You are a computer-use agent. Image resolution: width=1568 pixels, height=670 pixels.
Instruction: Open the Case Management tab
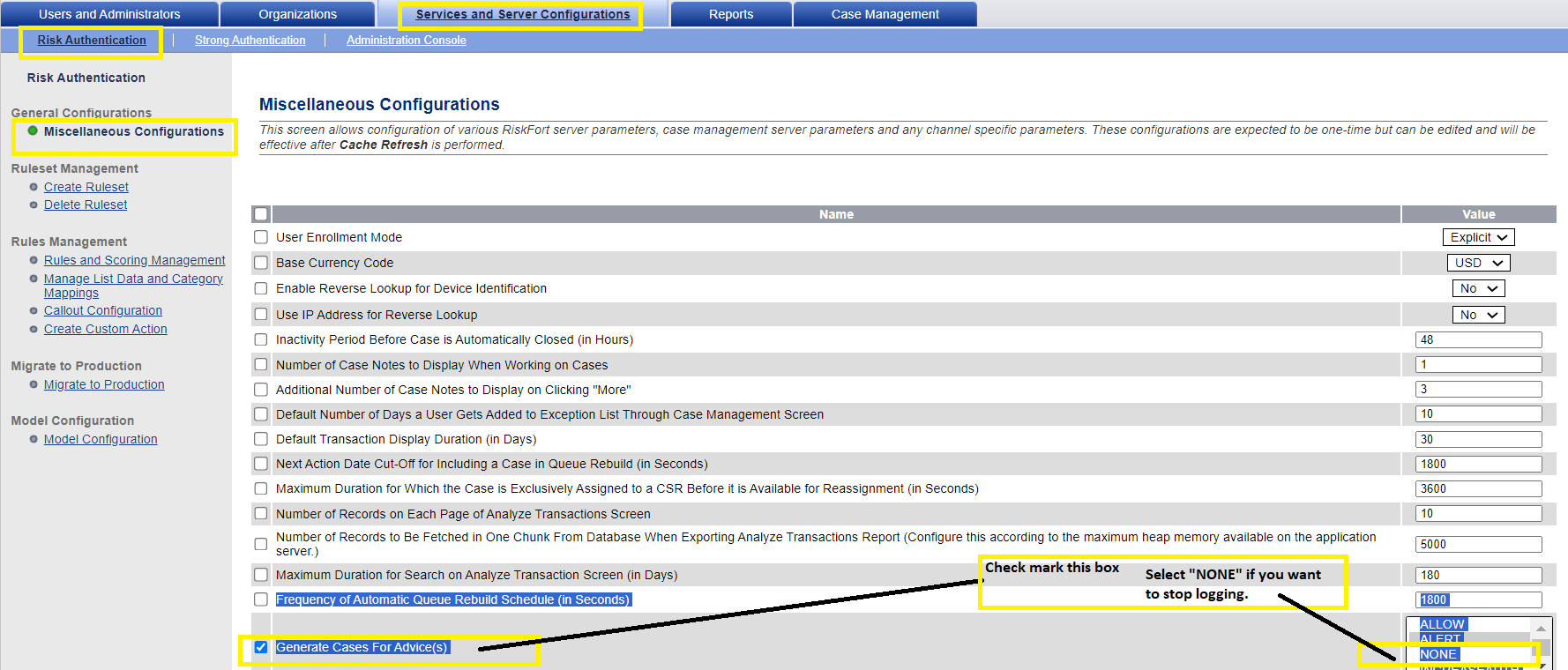pyautogui.click(x=885, y=14)
